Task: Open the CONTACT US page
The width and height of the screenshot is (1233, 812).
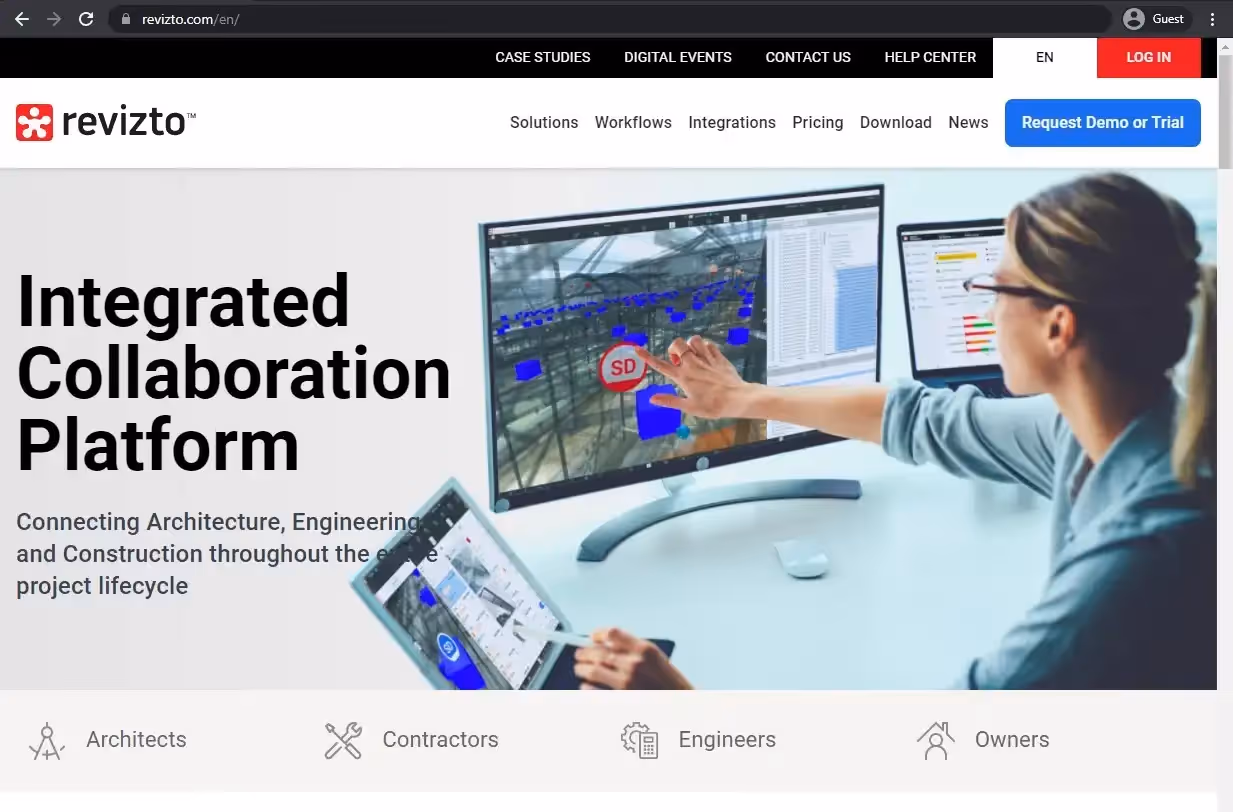Action: [808, 57]
